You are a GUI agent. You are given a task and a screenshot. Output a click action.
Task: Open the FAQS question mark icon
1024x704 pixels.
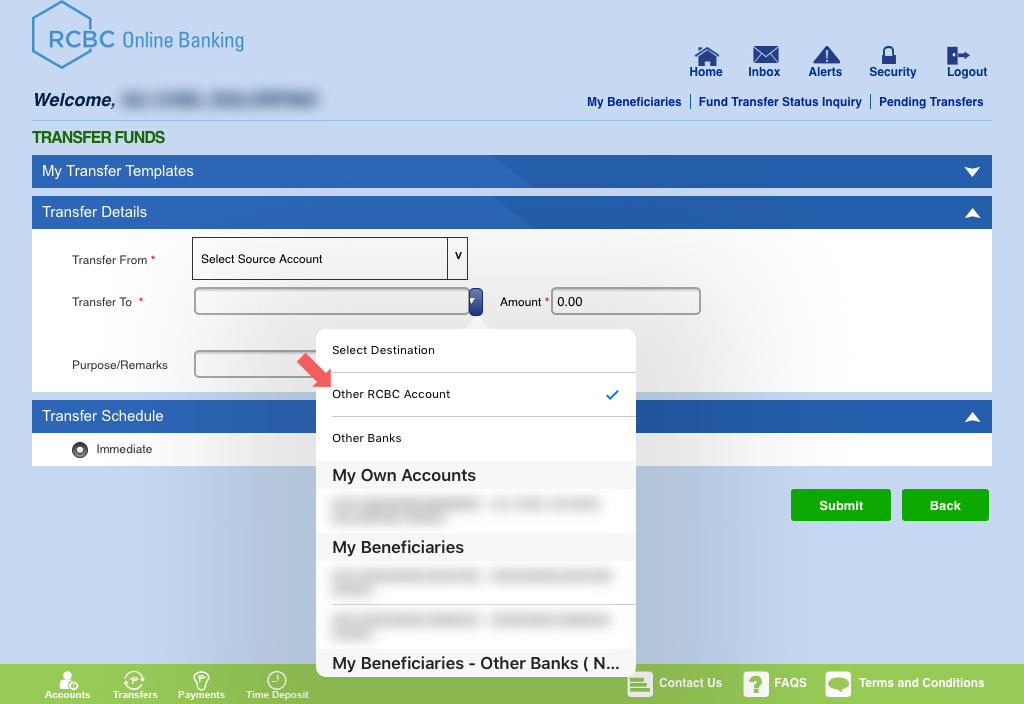coord(756,684)
